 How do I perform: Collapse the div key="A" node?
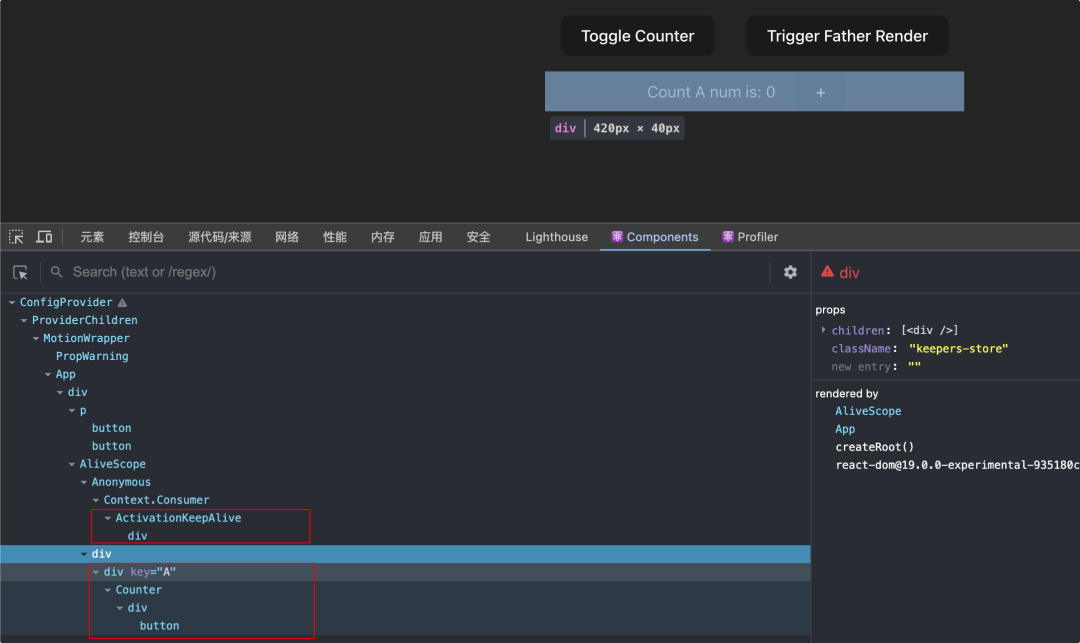click(95, 571)
